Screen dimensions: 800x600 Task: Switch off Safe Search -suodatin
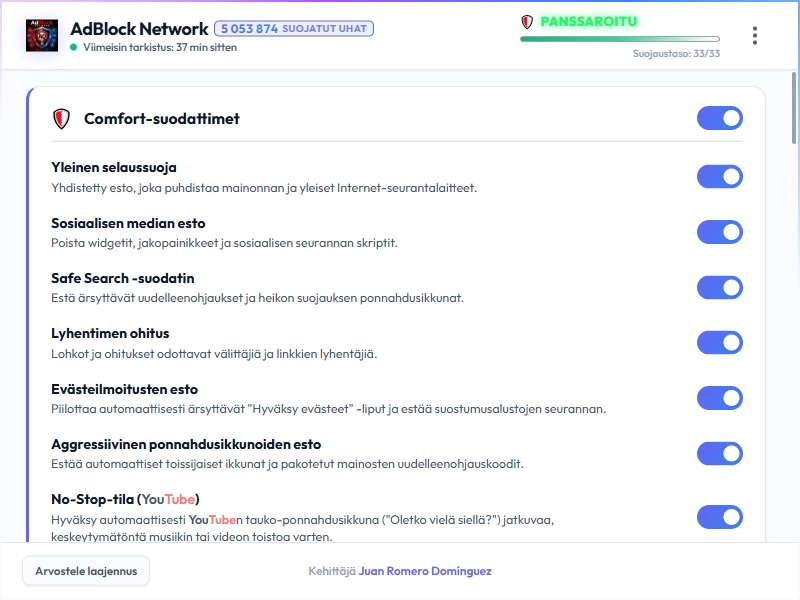click(719, 288)
